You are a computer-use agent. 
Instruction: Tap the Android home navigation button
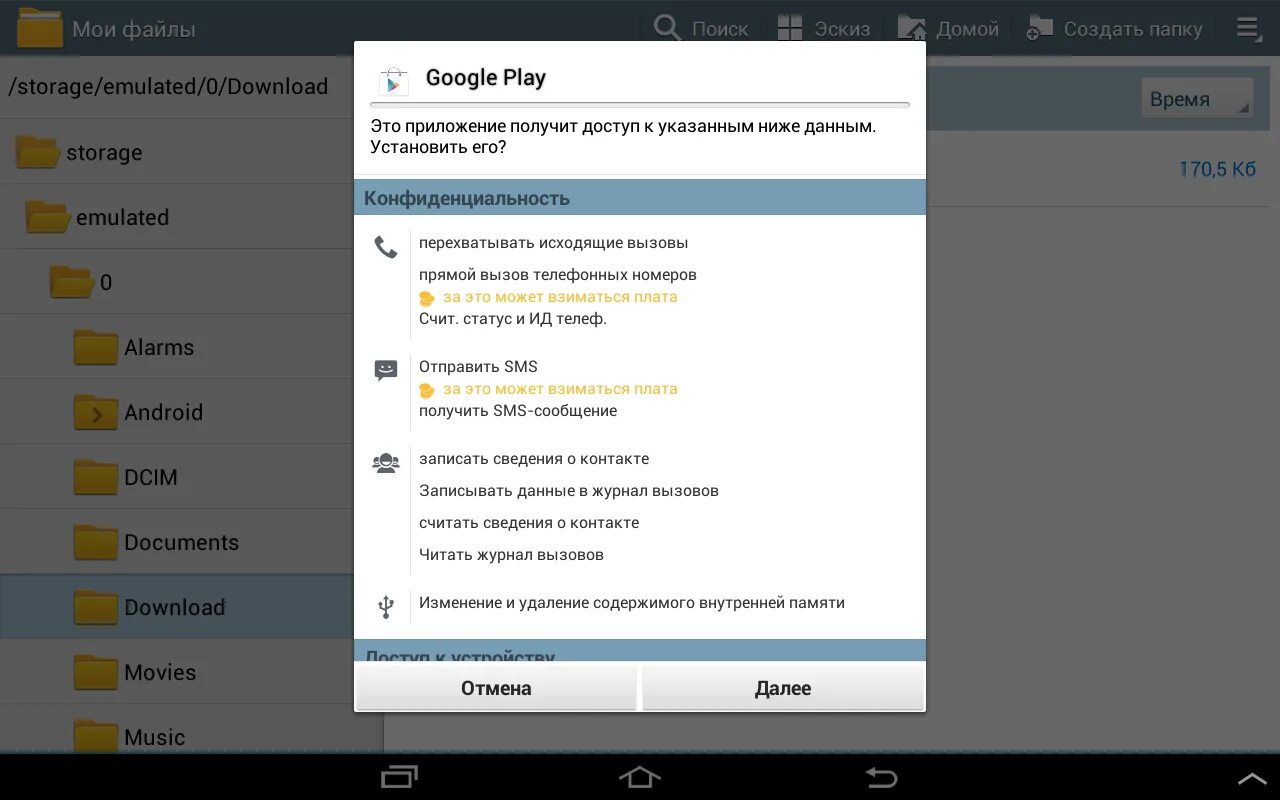640,777
